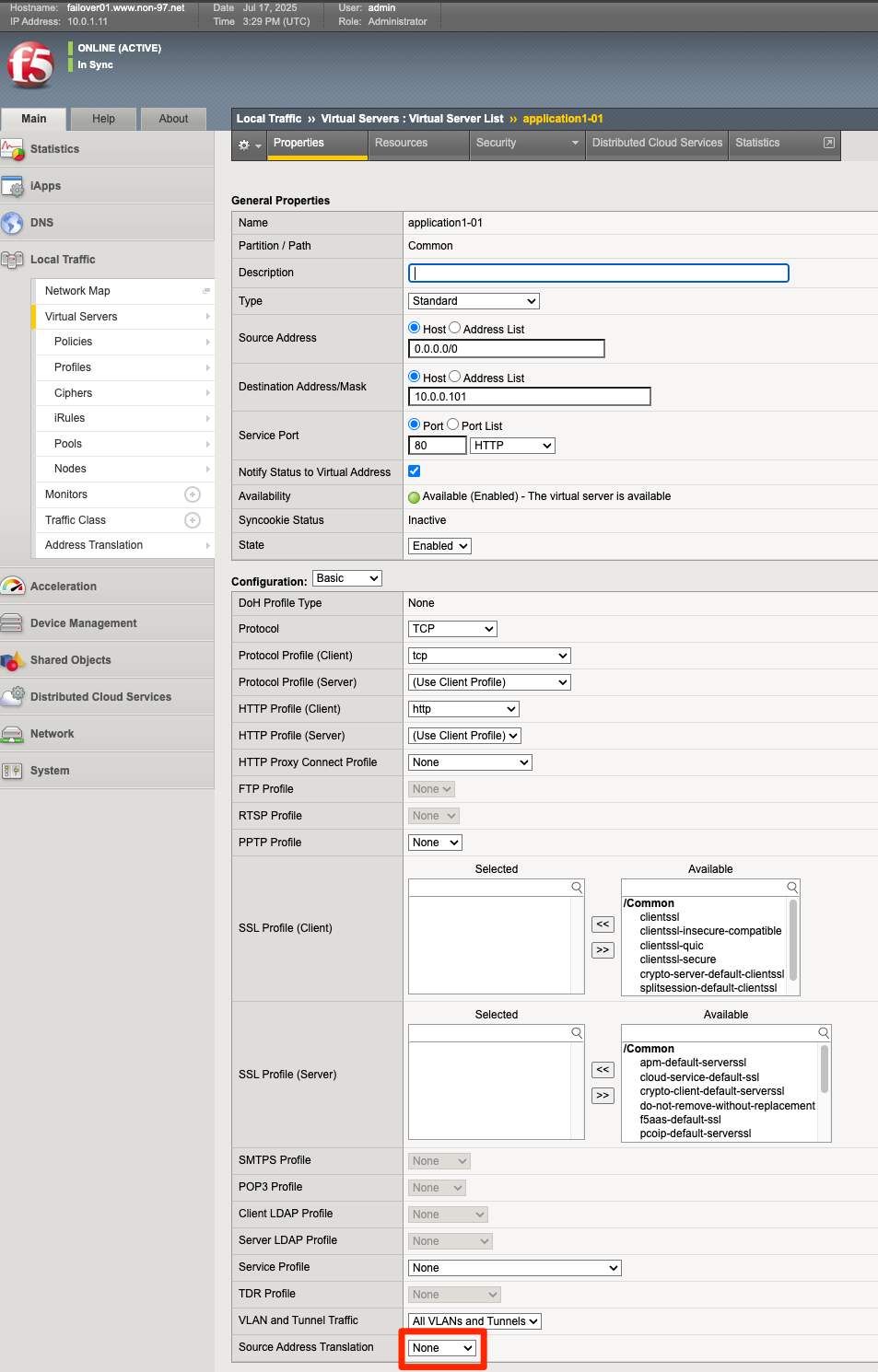Viewport: 878px width, 1372px height.
Task: Click search icon in SSL Client Selected box
Action: [577, 888]
